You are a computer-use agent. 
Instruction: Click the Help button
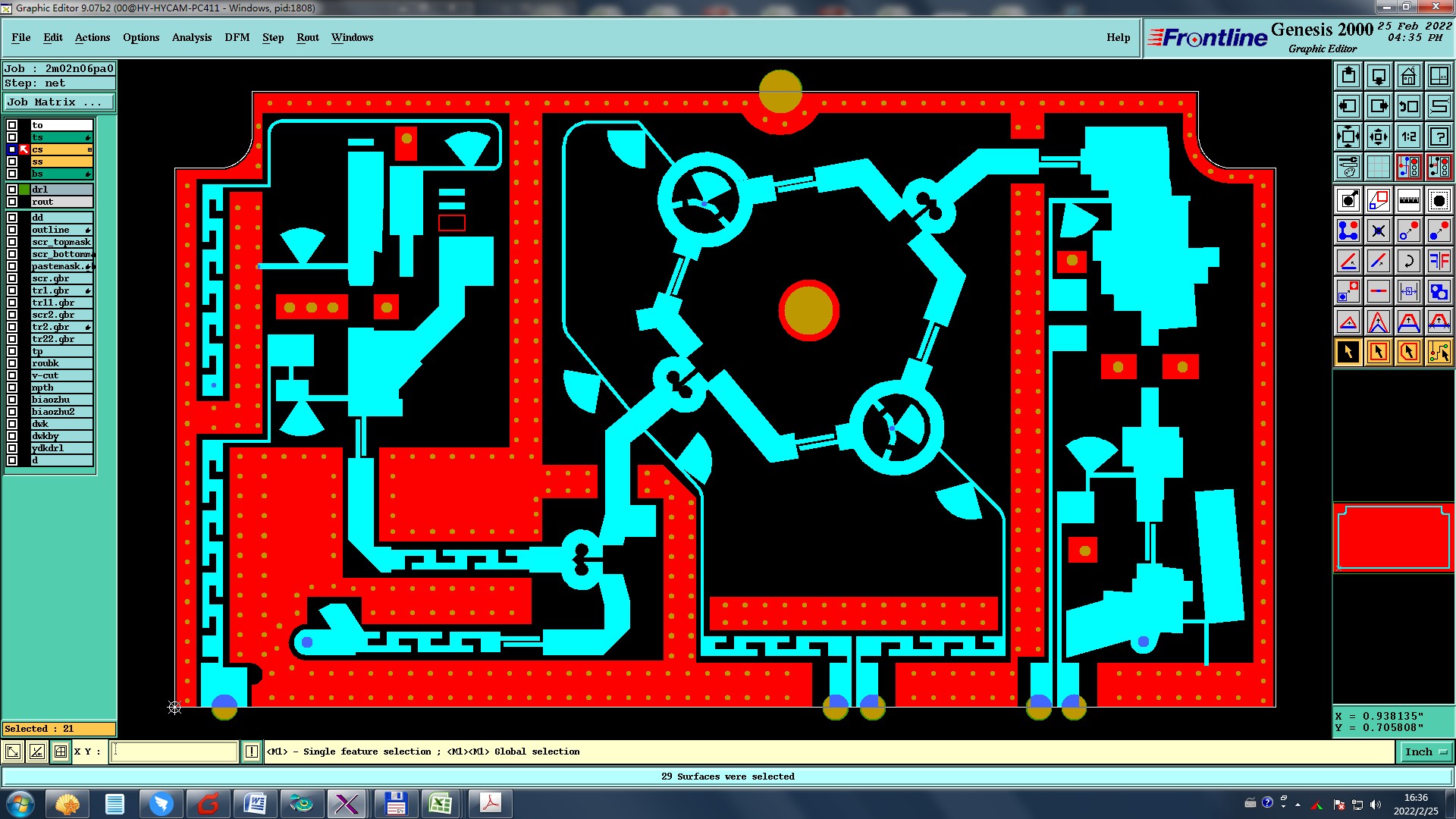(1117, 37)
